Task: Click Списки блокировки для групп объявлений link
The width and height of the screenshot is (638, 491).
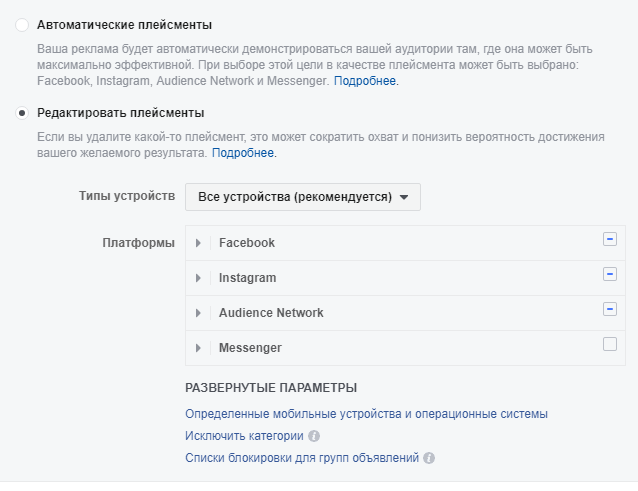Action: [x=302, y=458]
